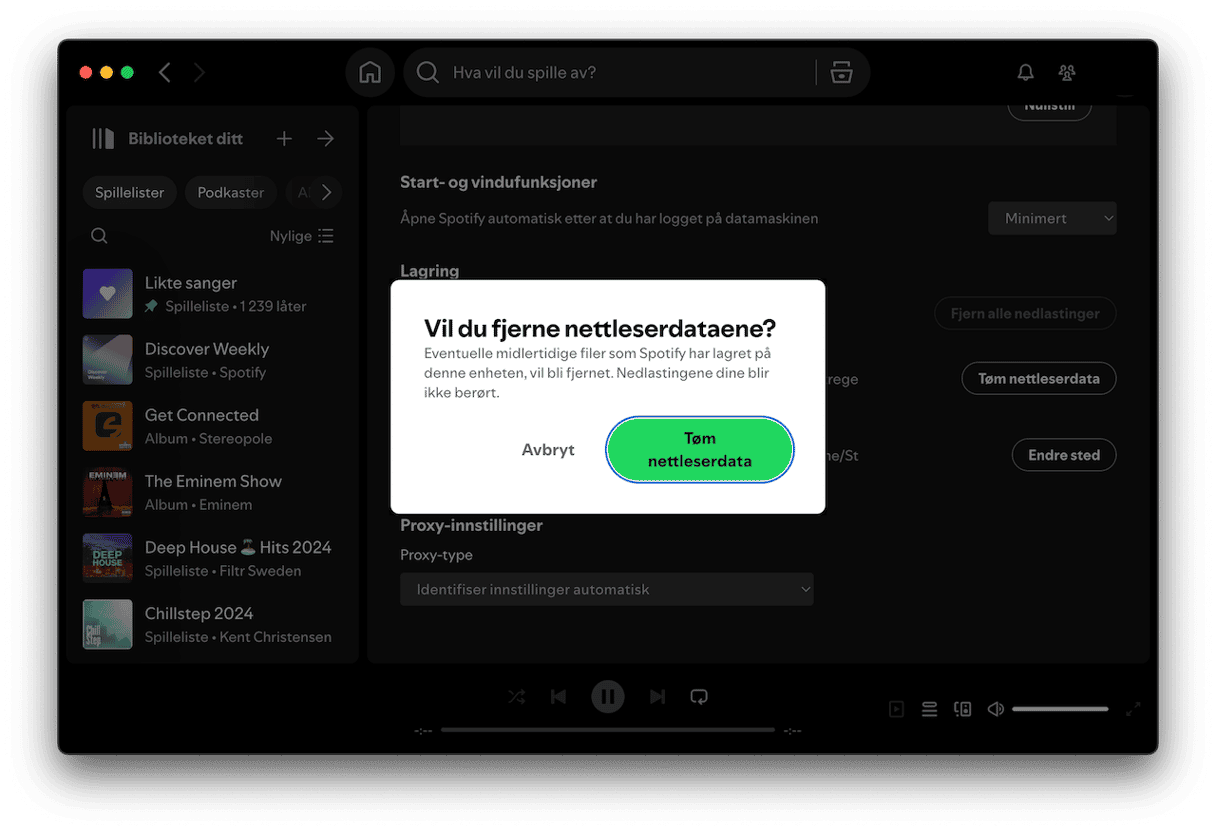
Task: Open the Minimert startup dropdown
Action: click(1052, 218)
